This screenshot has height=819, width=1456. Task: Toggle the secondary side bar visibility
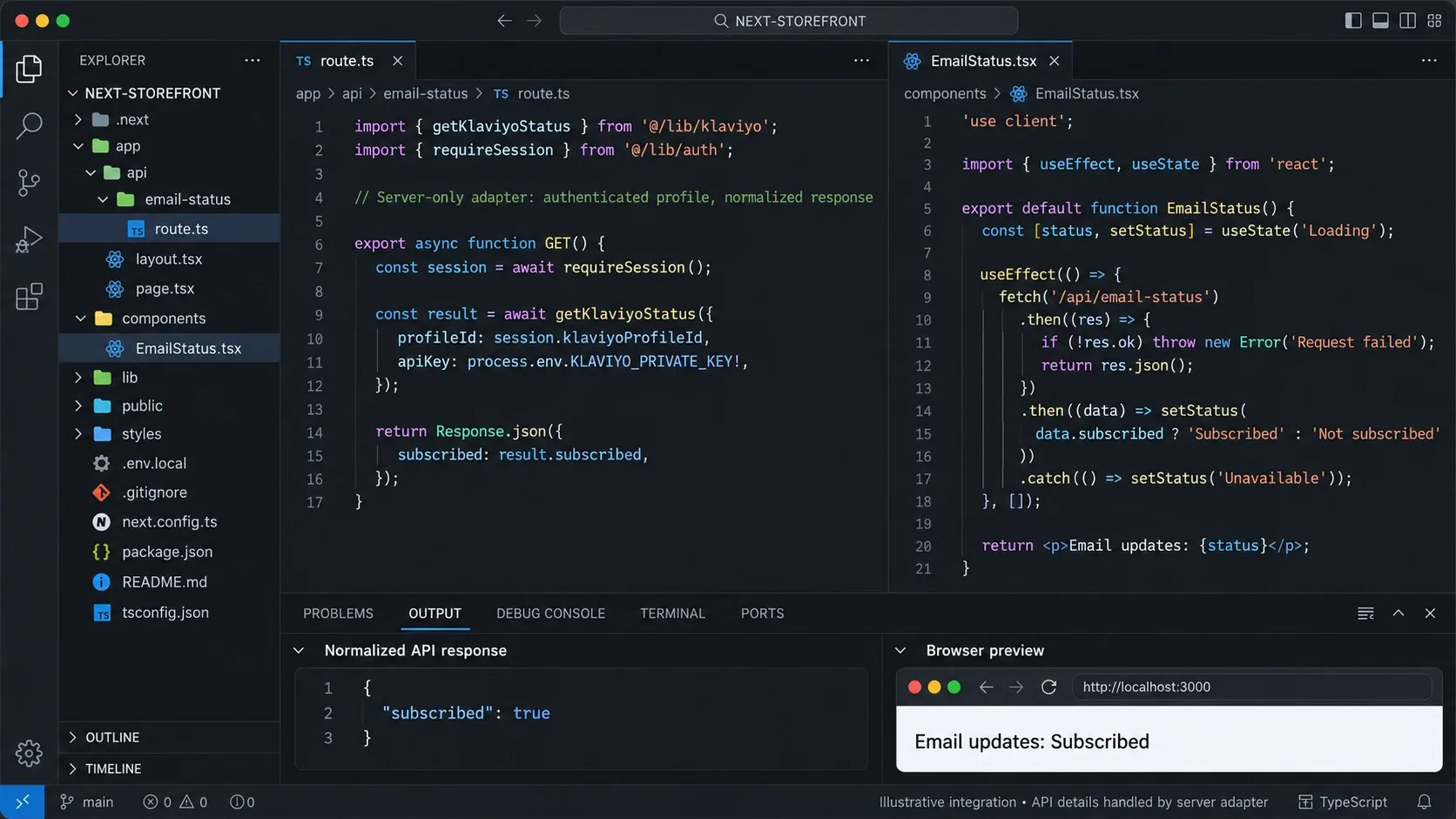point(1407,21)
